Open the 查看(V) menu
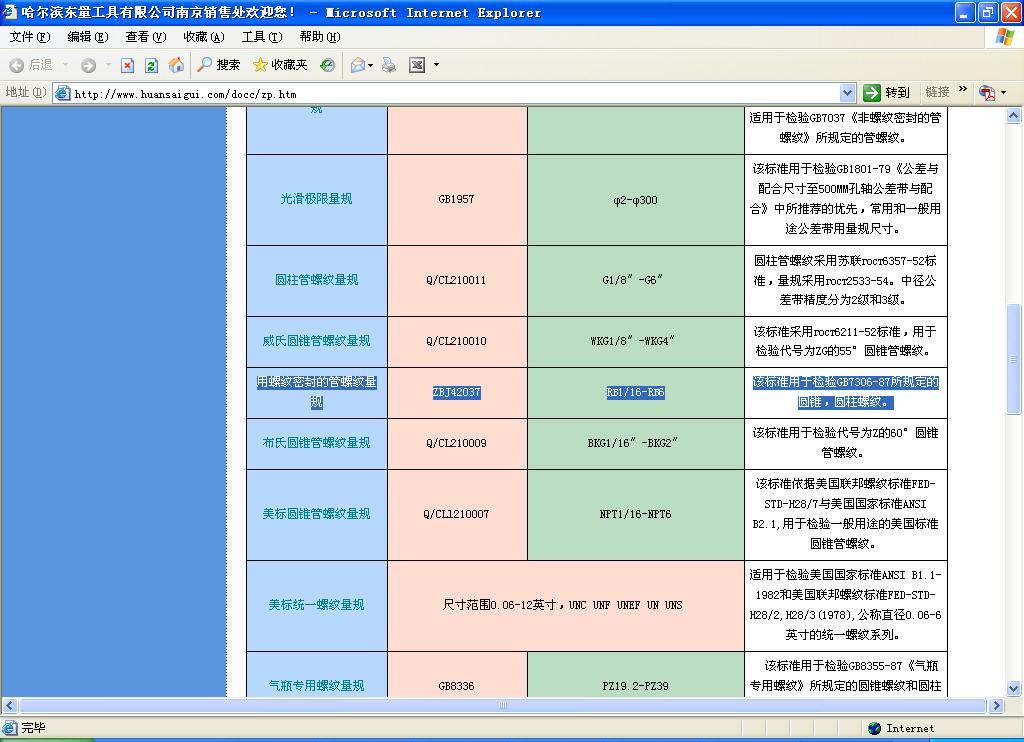The image size is (1024, 742). (x=146, y=37)
